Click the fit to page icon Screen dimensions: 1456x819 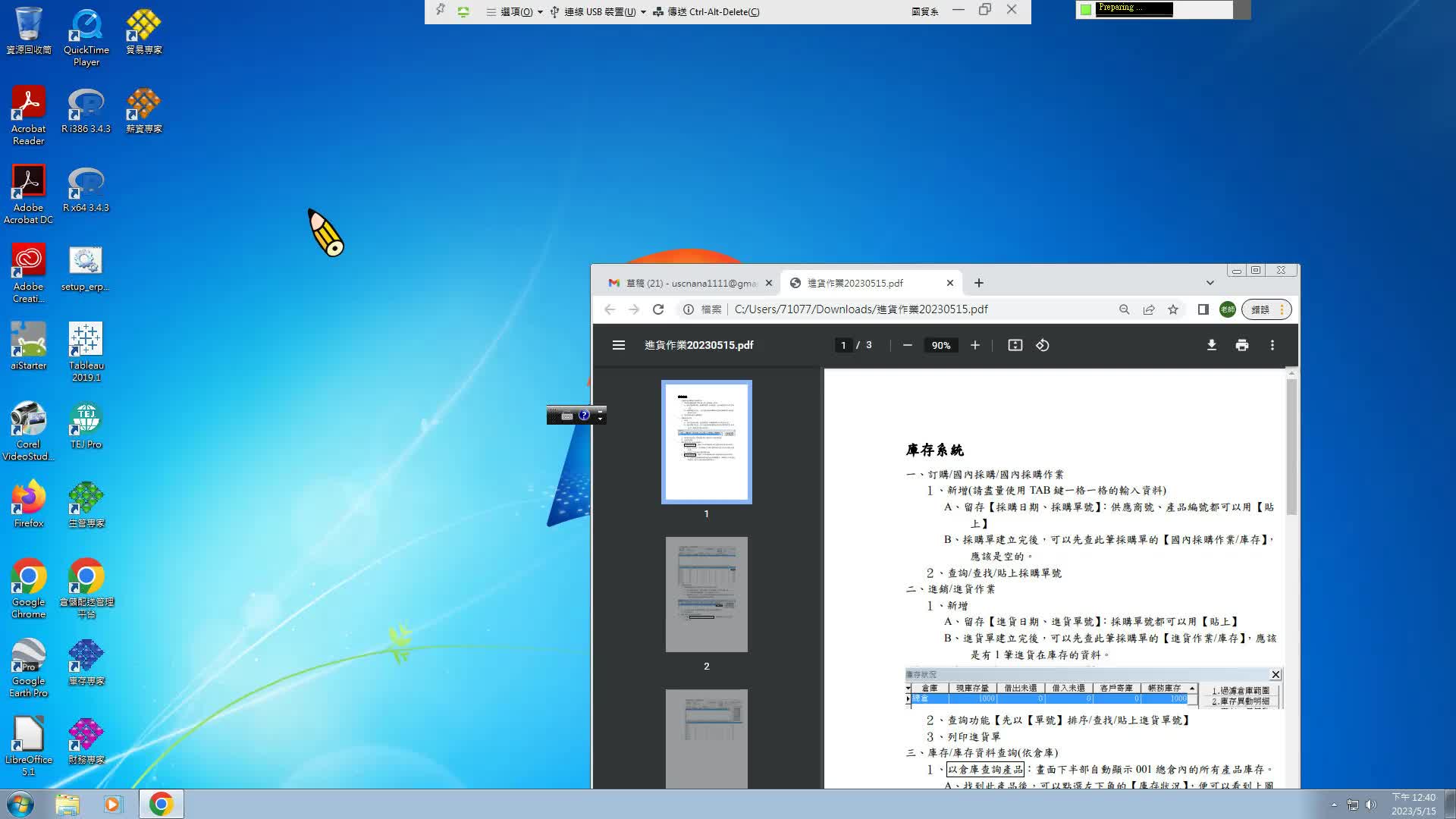(x=1015, y=345)
